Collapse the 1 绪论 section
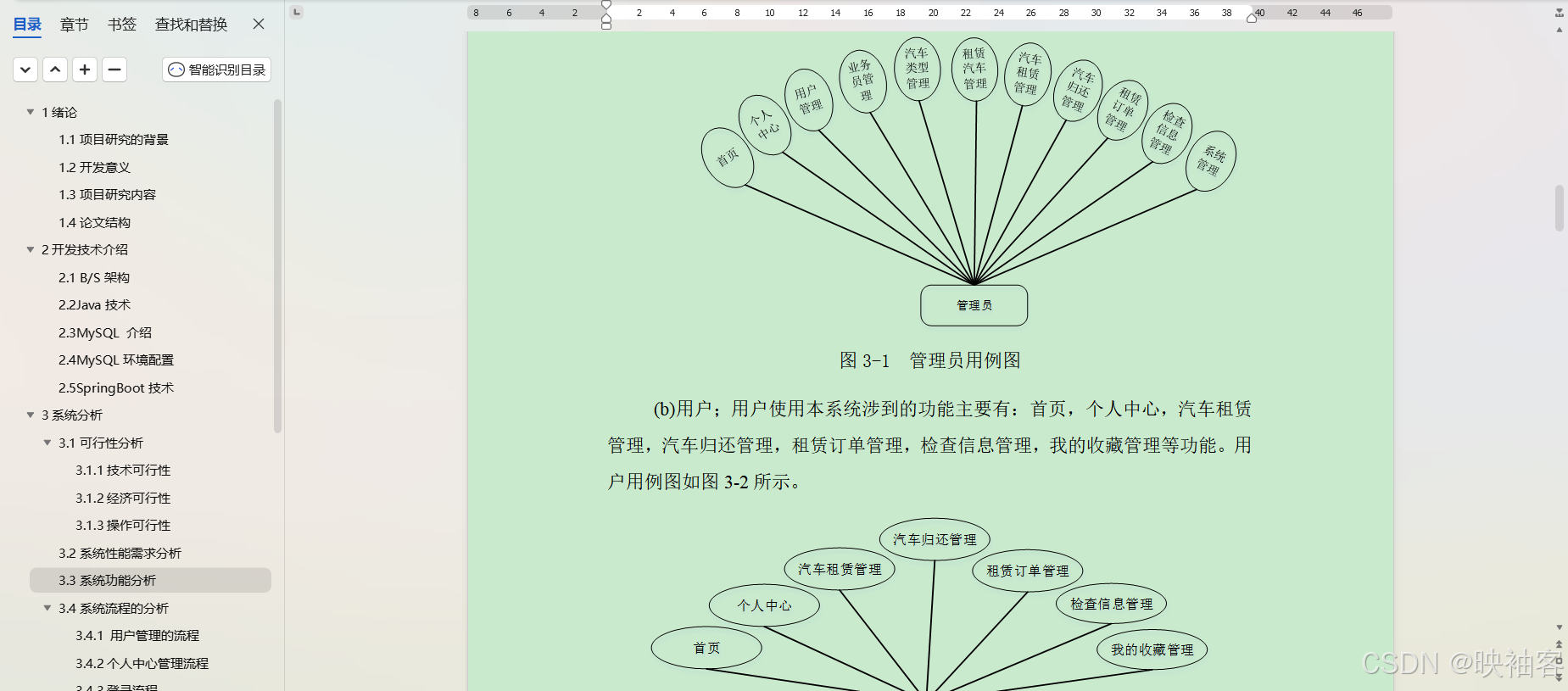1568x691 pixels. [31, 112]
